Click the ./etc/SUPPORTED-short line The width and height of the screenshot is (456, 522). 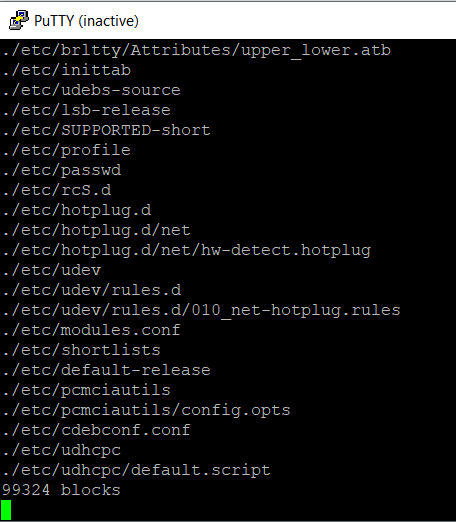pos(107,130)
